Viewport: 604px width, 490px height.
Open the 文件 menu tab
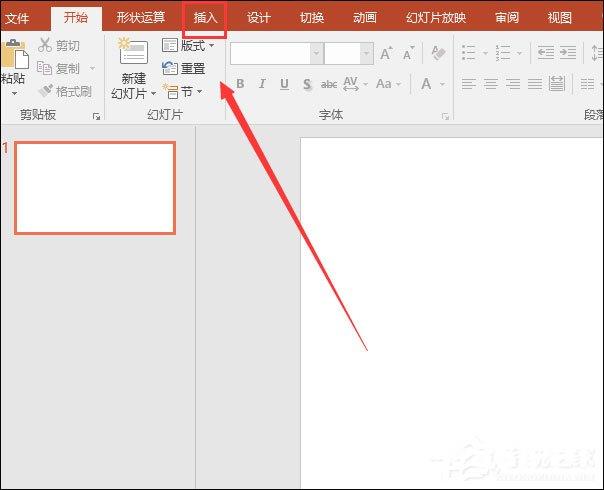pos(17,18)
